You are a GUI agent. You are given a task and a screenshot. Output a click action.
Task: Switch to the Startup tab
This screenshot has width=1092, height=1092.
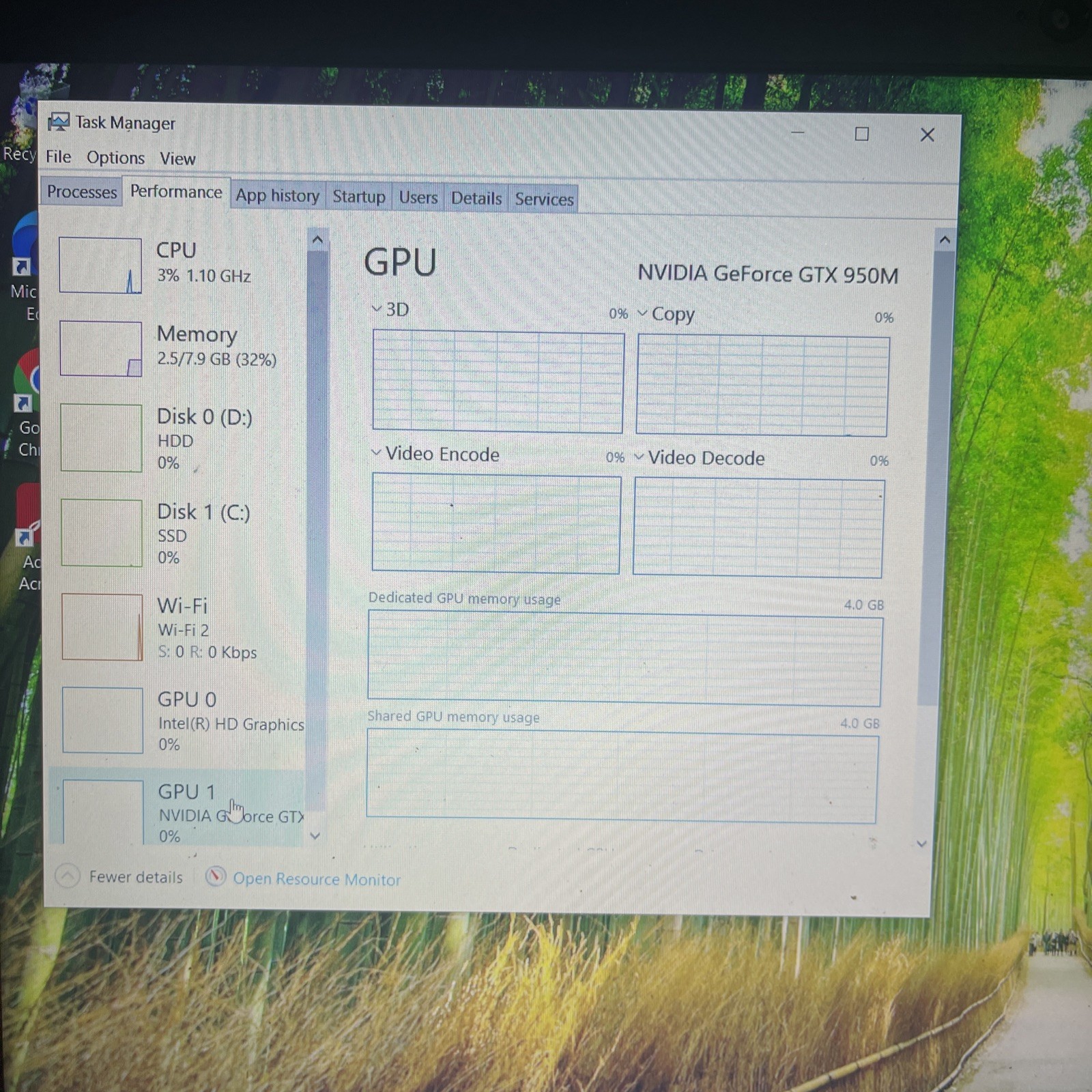[359, 197]
